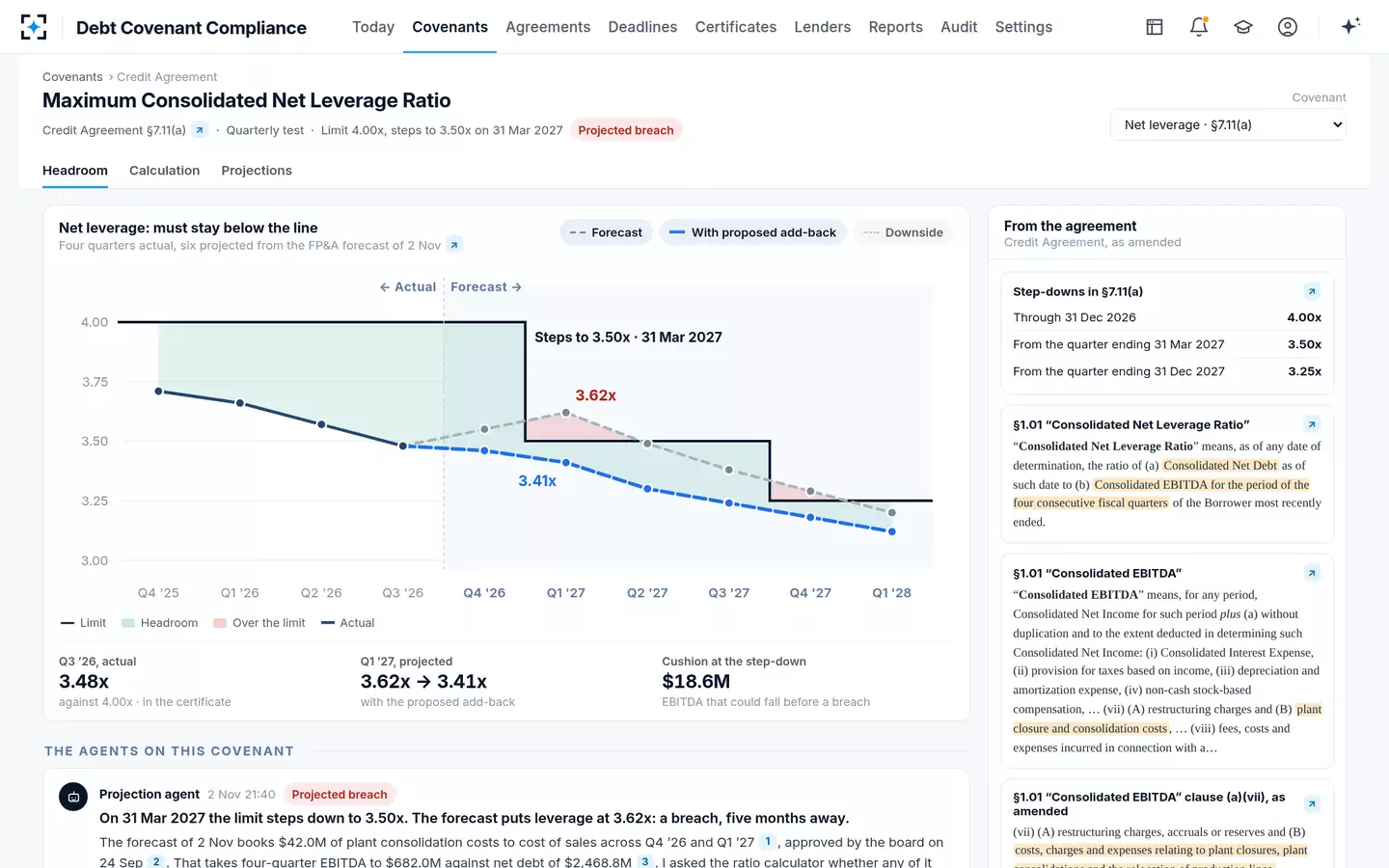The width and height of the screenshot is (1389, 868).
Task: Open the sparkle AI assistant icon
Action: click(1350, 26)
